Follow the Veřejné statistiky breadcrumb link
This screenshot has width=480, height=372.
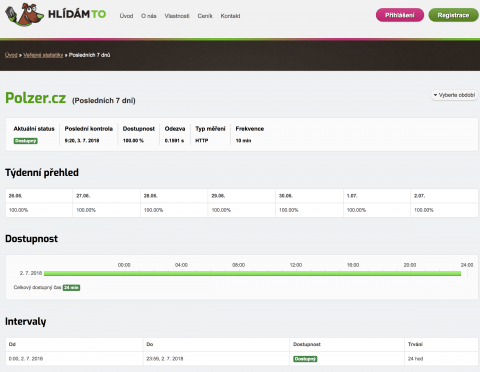[x=43, y=55]
